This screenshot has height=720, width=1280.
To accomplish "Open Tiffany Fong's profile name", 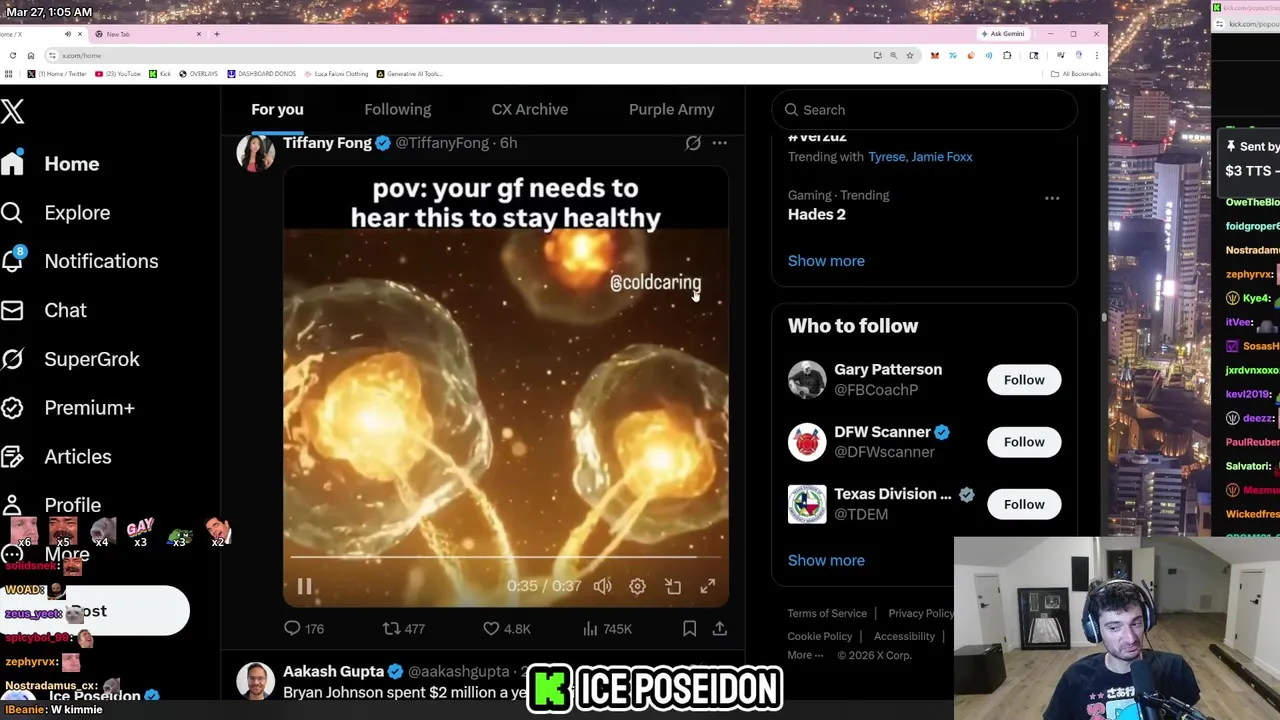I will tap(327, 143).
